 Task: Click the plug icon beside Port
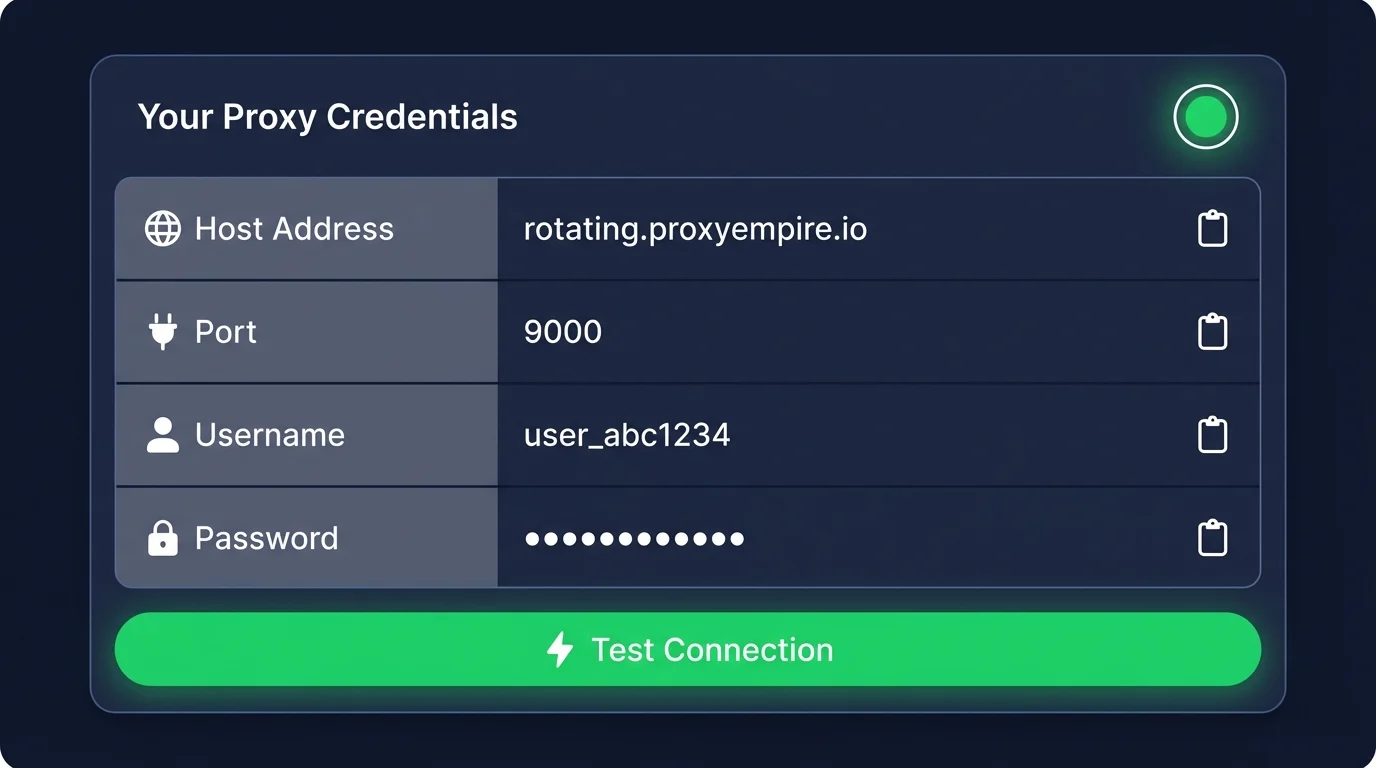[x=163, y=332]
